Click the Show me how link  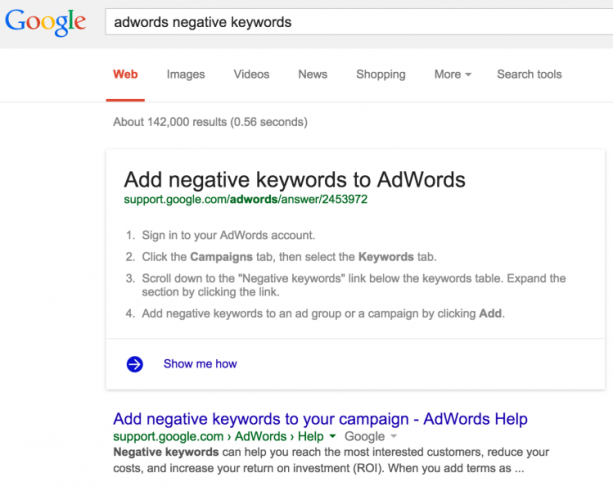click(x=200, y=364)
